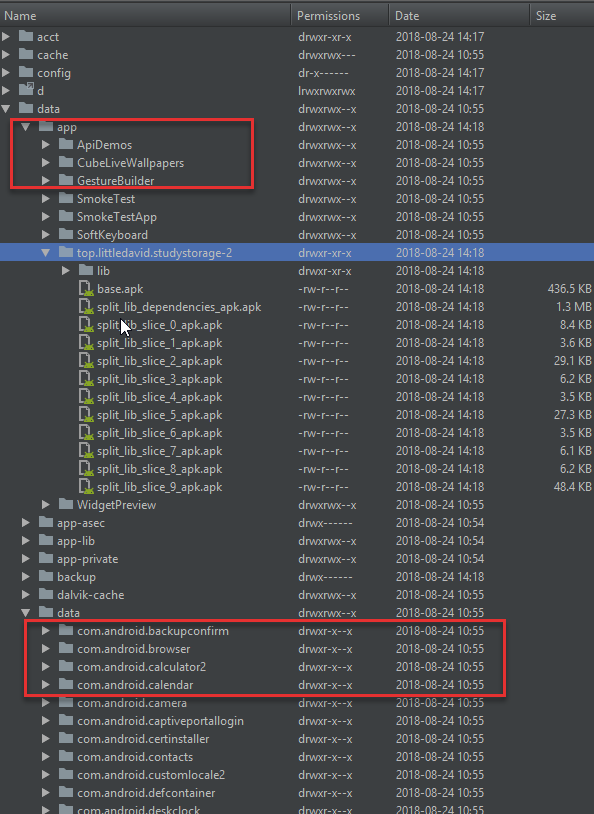This screenshot has width=594, height=814.
Task: Click the 436.5 KB size value
Action: (x=569, y=289)
